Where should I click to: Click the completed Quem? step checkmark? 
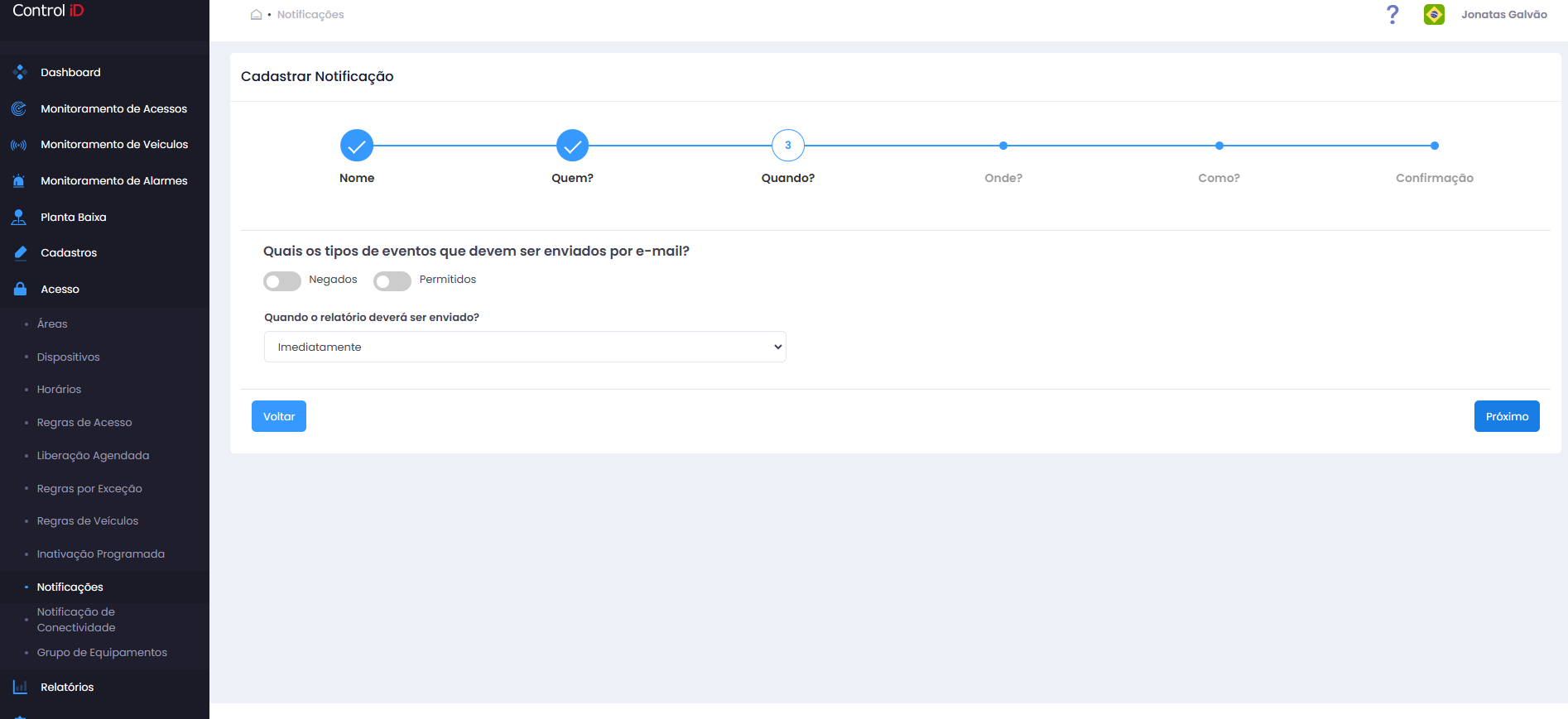(572, 146)
